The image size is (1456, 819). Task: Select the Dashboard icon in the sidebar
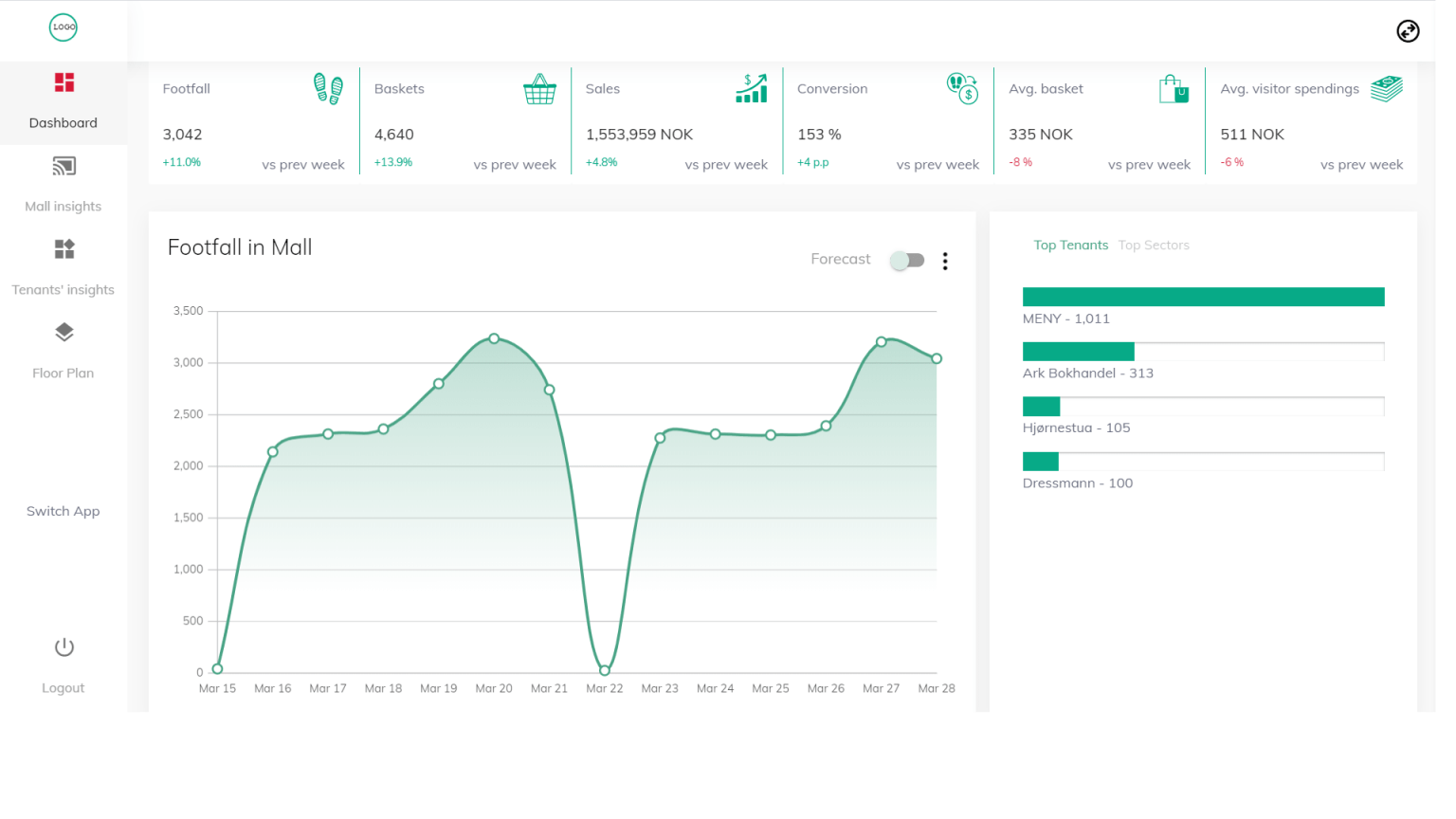64,83
